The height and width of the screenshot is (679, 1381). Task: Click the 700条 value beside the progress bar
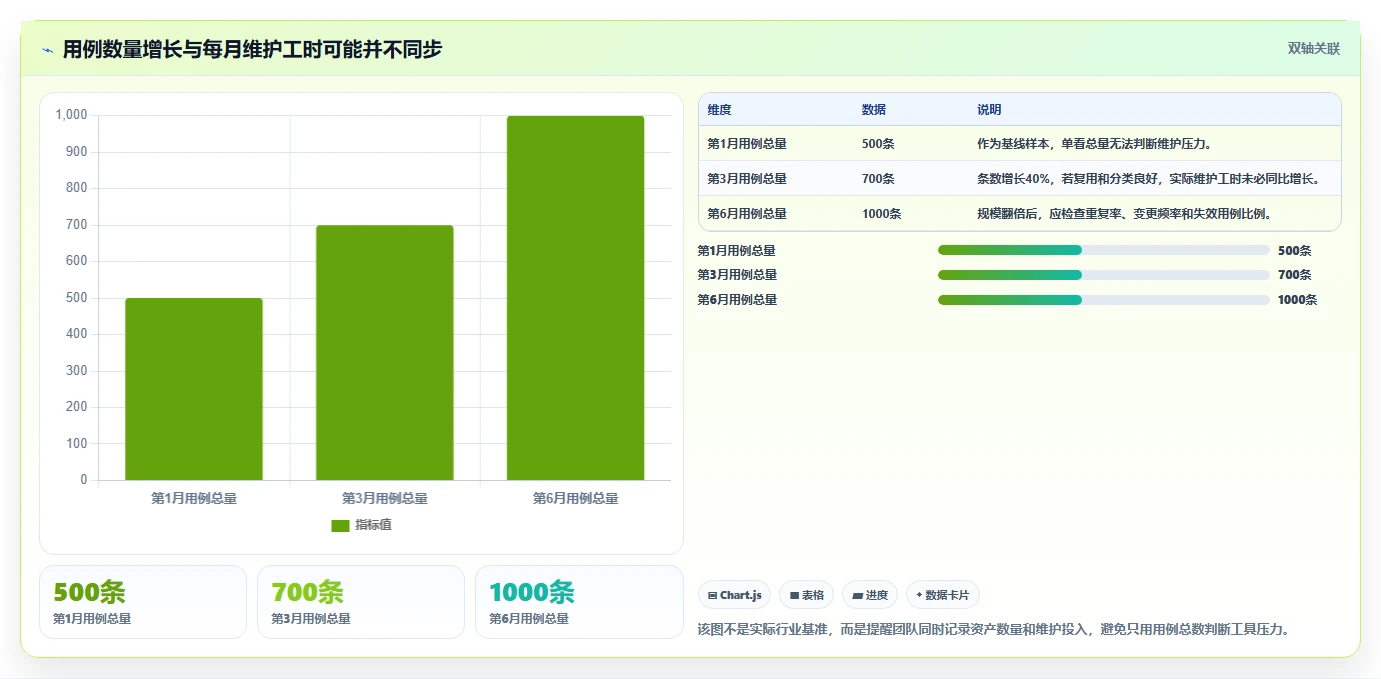pos(1294,275)
